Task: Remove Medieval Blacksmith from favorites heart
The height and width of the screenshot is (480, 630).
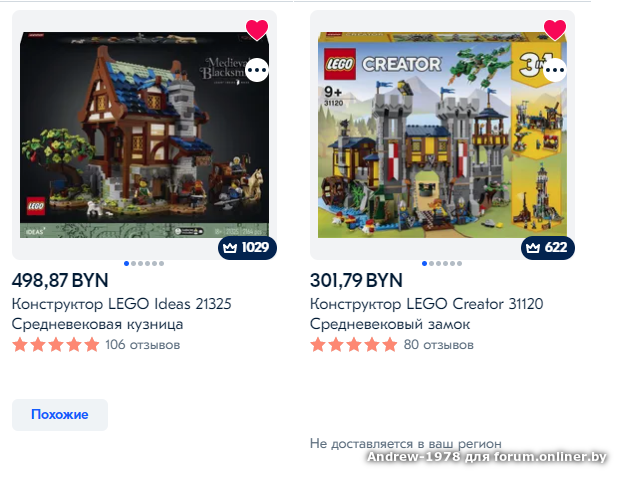Action: (x=257, y=30)
